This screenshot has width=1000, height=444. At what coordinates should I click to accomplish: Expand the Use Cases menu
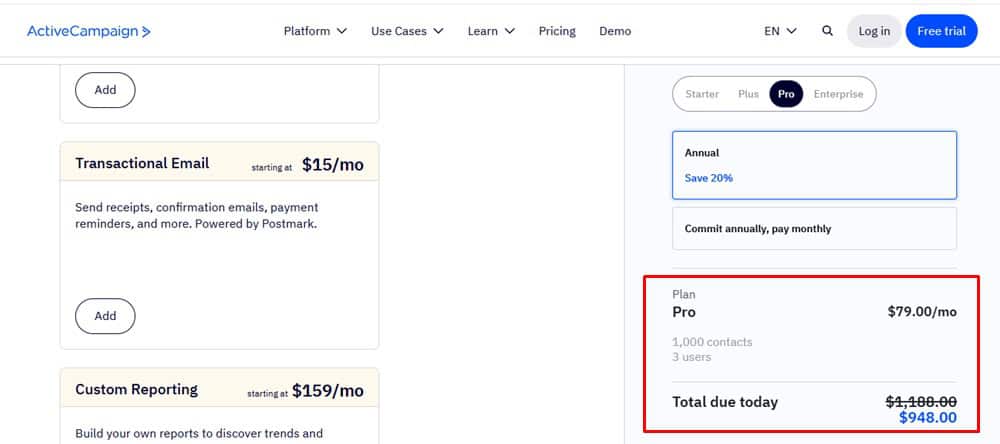click(407, 31)
